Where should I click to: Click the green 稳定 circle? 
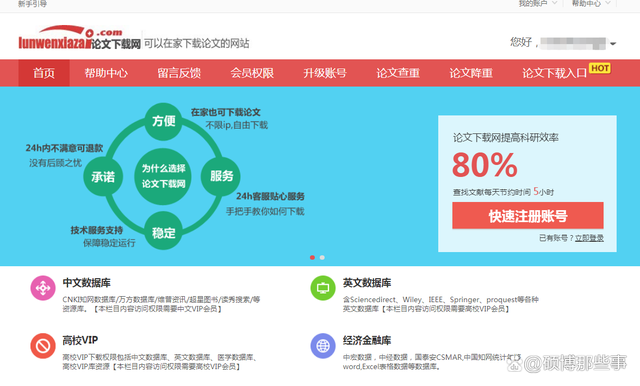[164, 231]
